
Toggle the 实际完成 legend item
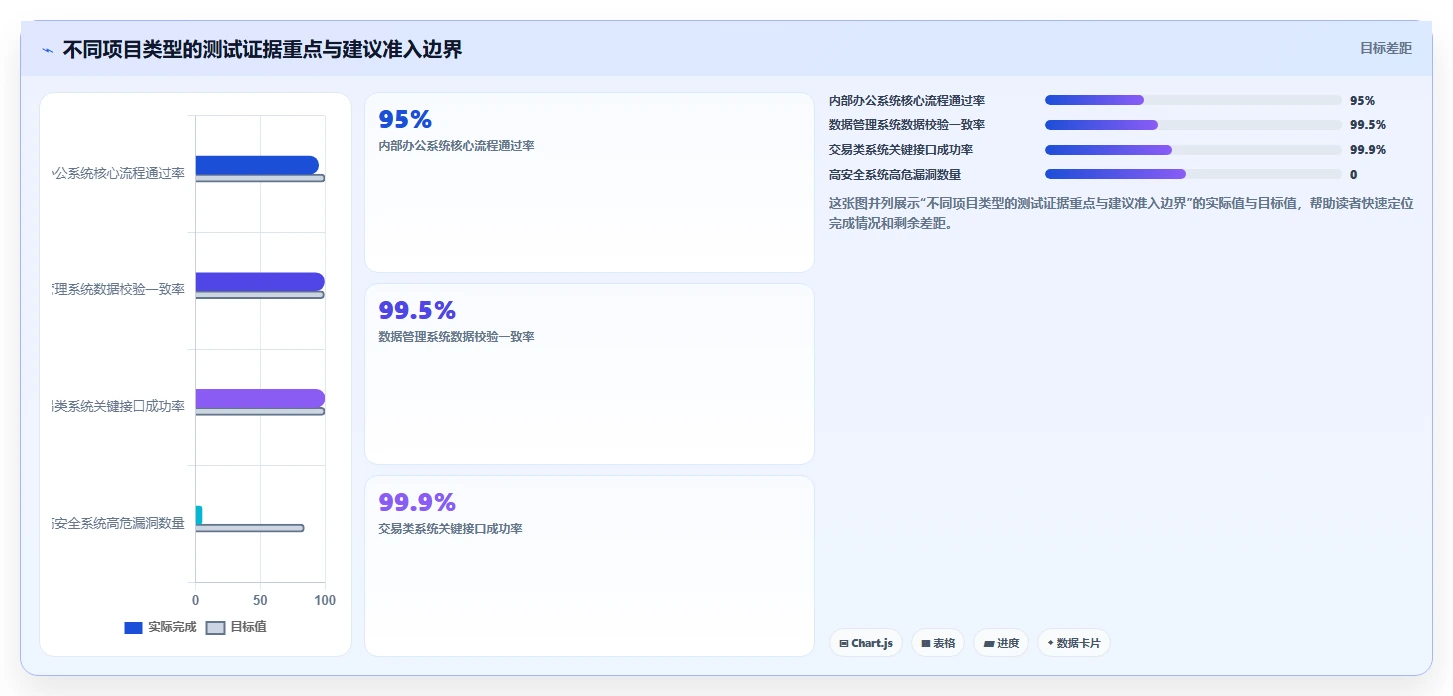(x=160, y=627)
